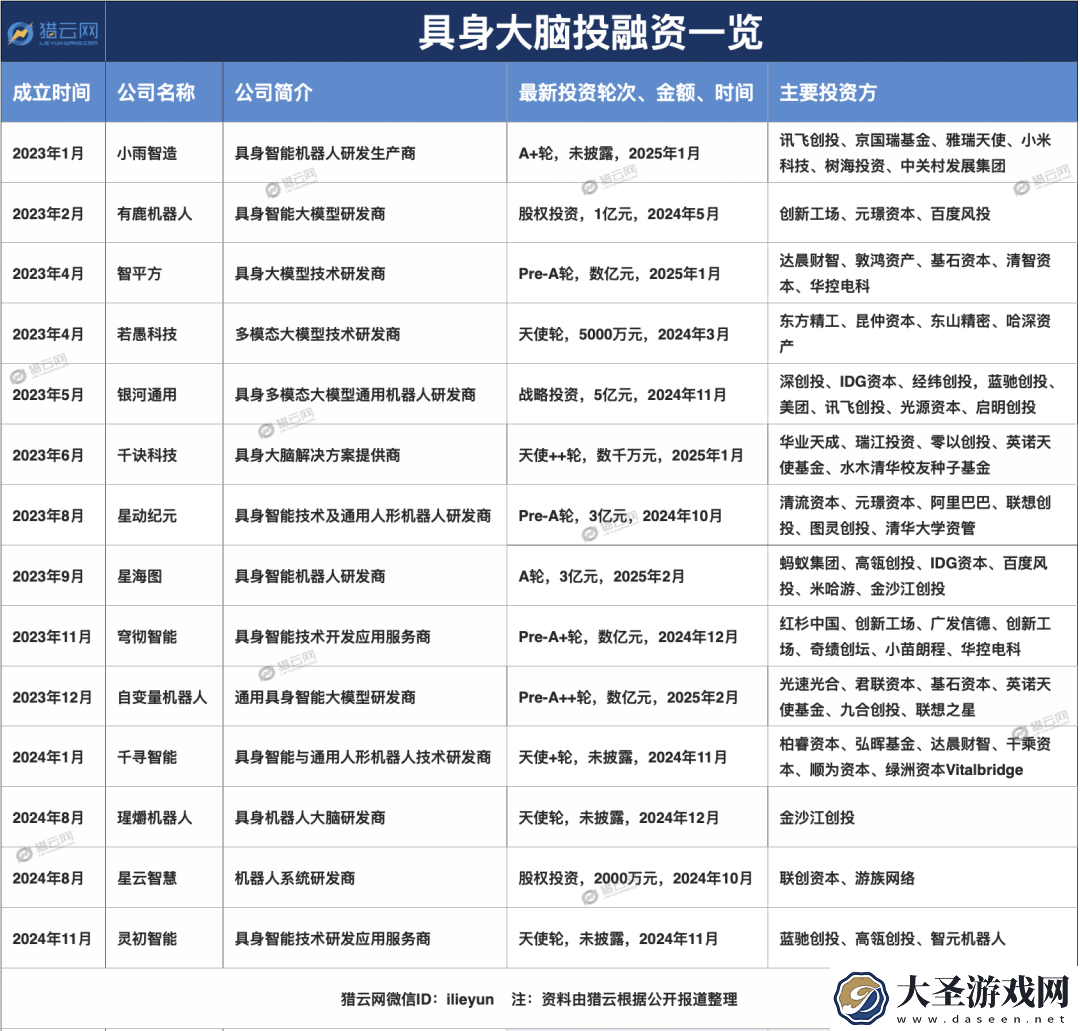1080x1031 pixels.
Task: Click company name 小雨智造
Action: tap(147, 153)
